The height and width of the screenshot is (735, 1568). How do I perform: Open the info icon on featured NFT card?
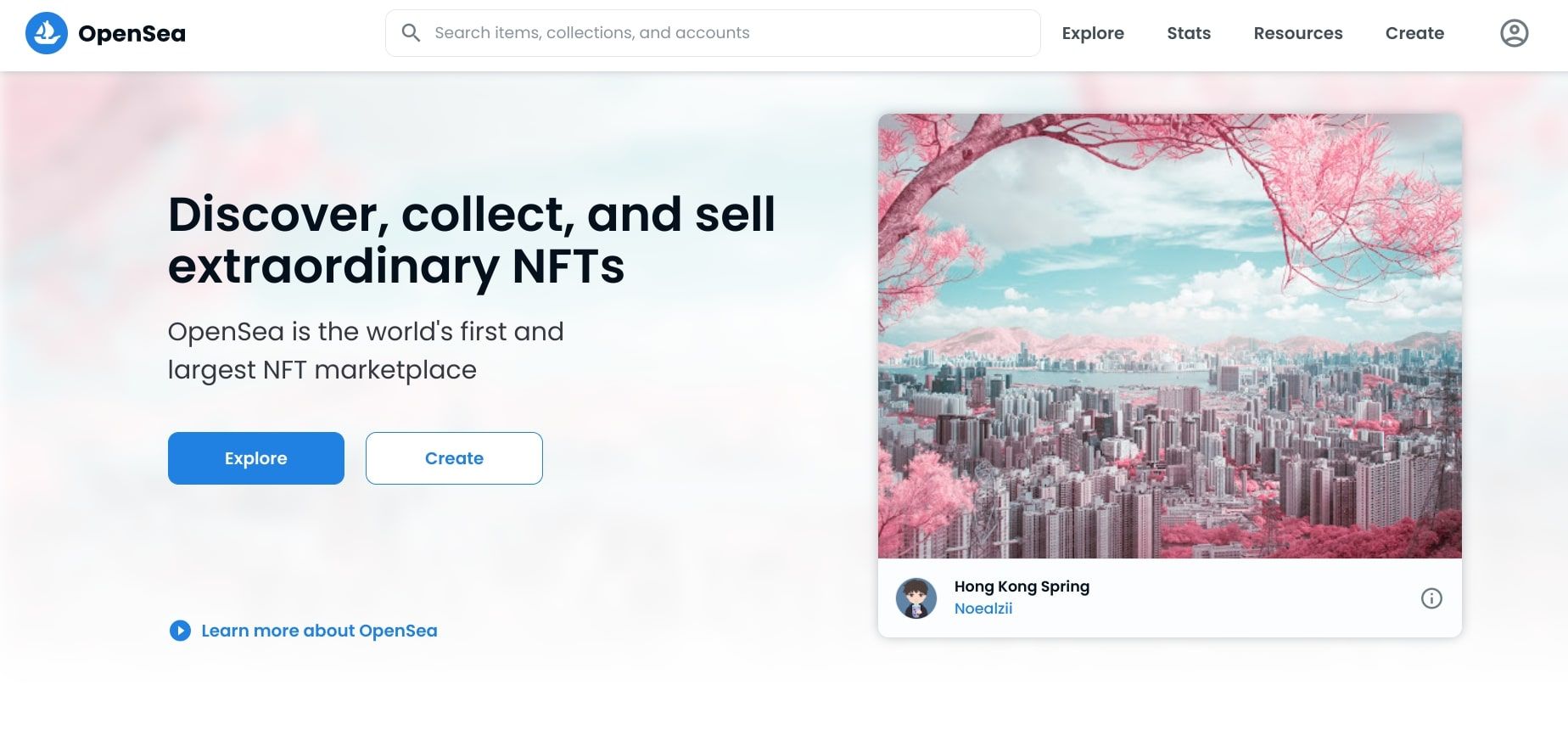tap(1431, 598)
